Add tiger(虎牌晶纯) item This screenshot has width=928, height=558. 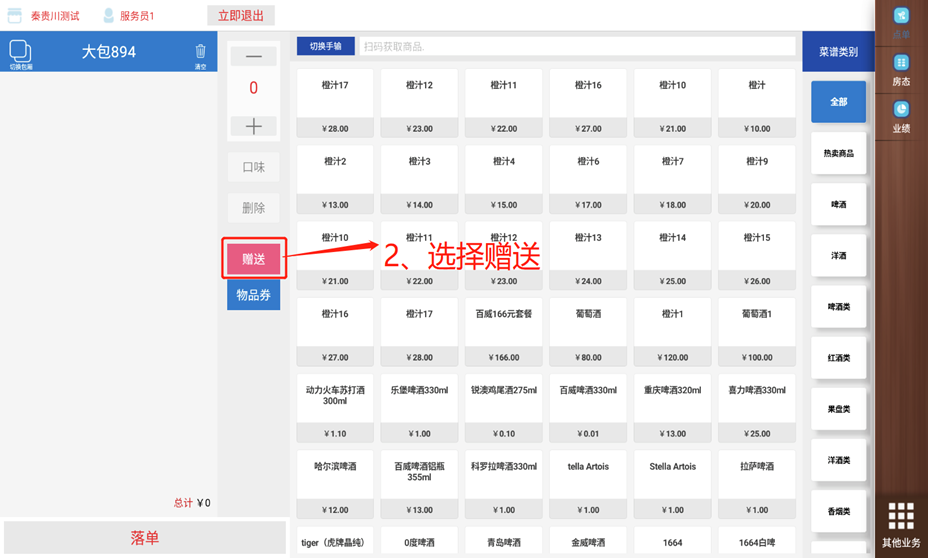(335, 541)
